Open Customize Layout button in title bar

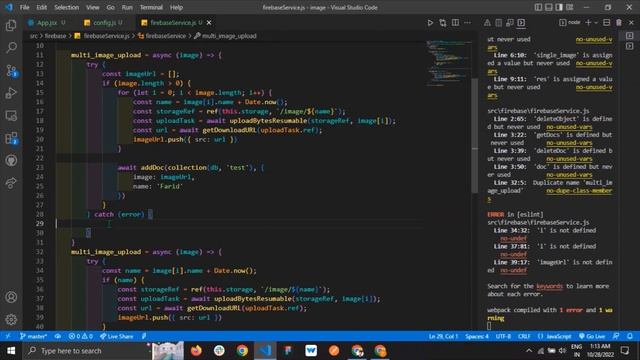coord(569,7)
